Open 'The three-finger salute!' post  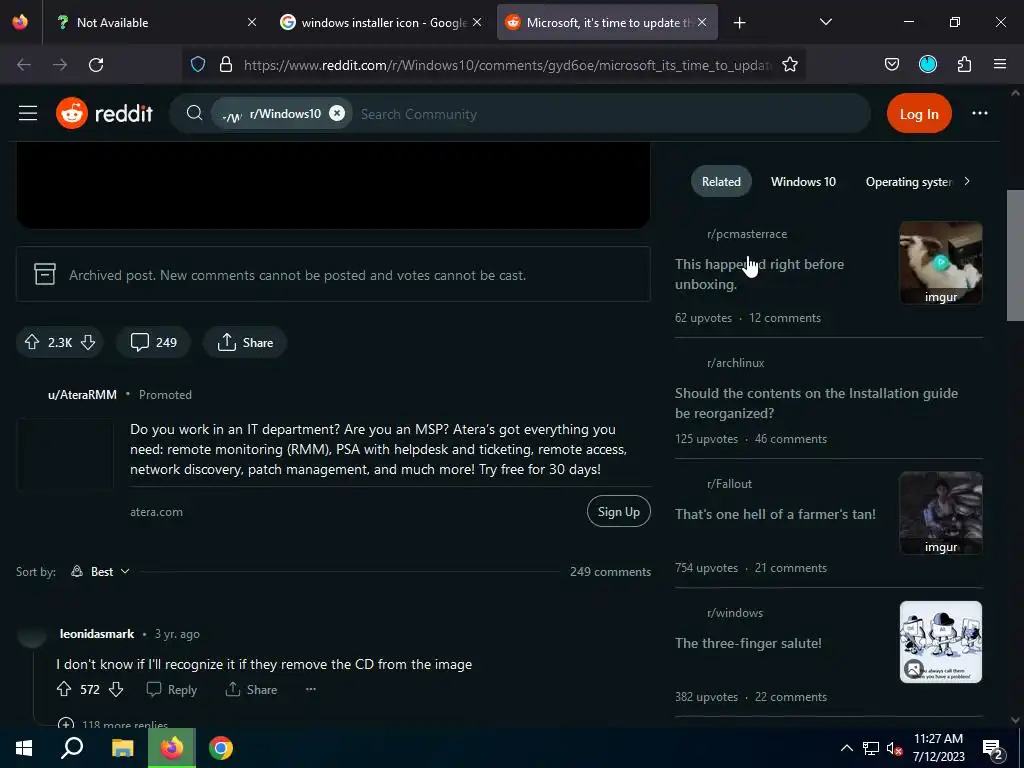pos(748,643)
